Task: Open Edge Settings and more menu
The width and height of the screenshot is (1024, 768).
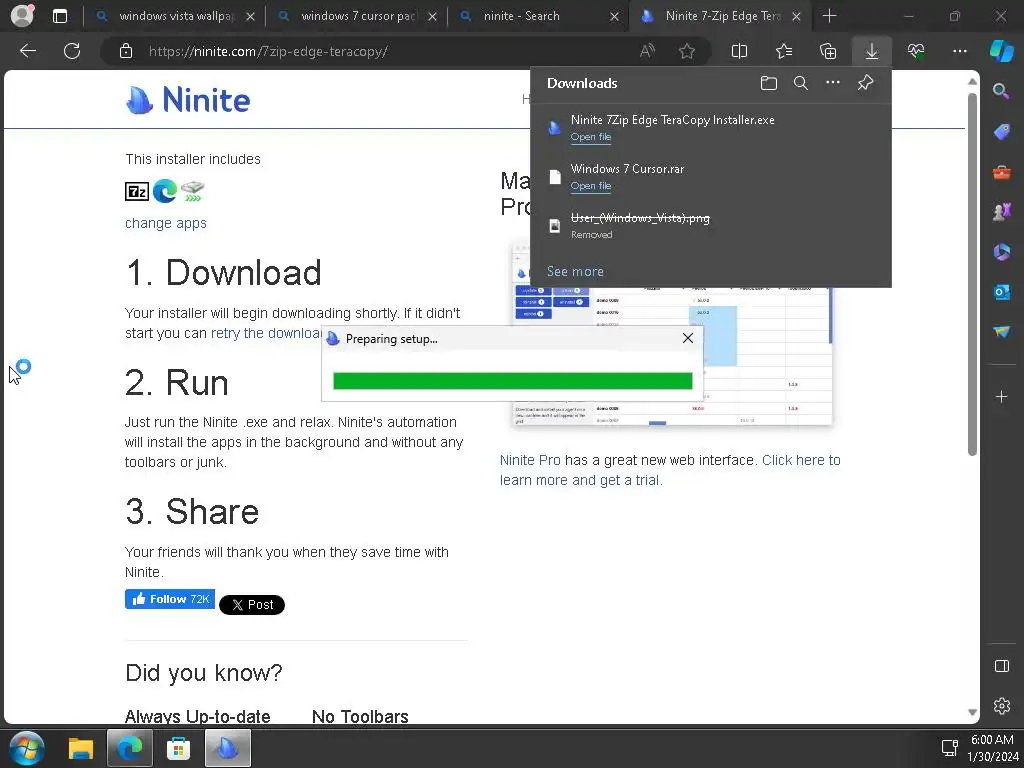Action: 959,51
